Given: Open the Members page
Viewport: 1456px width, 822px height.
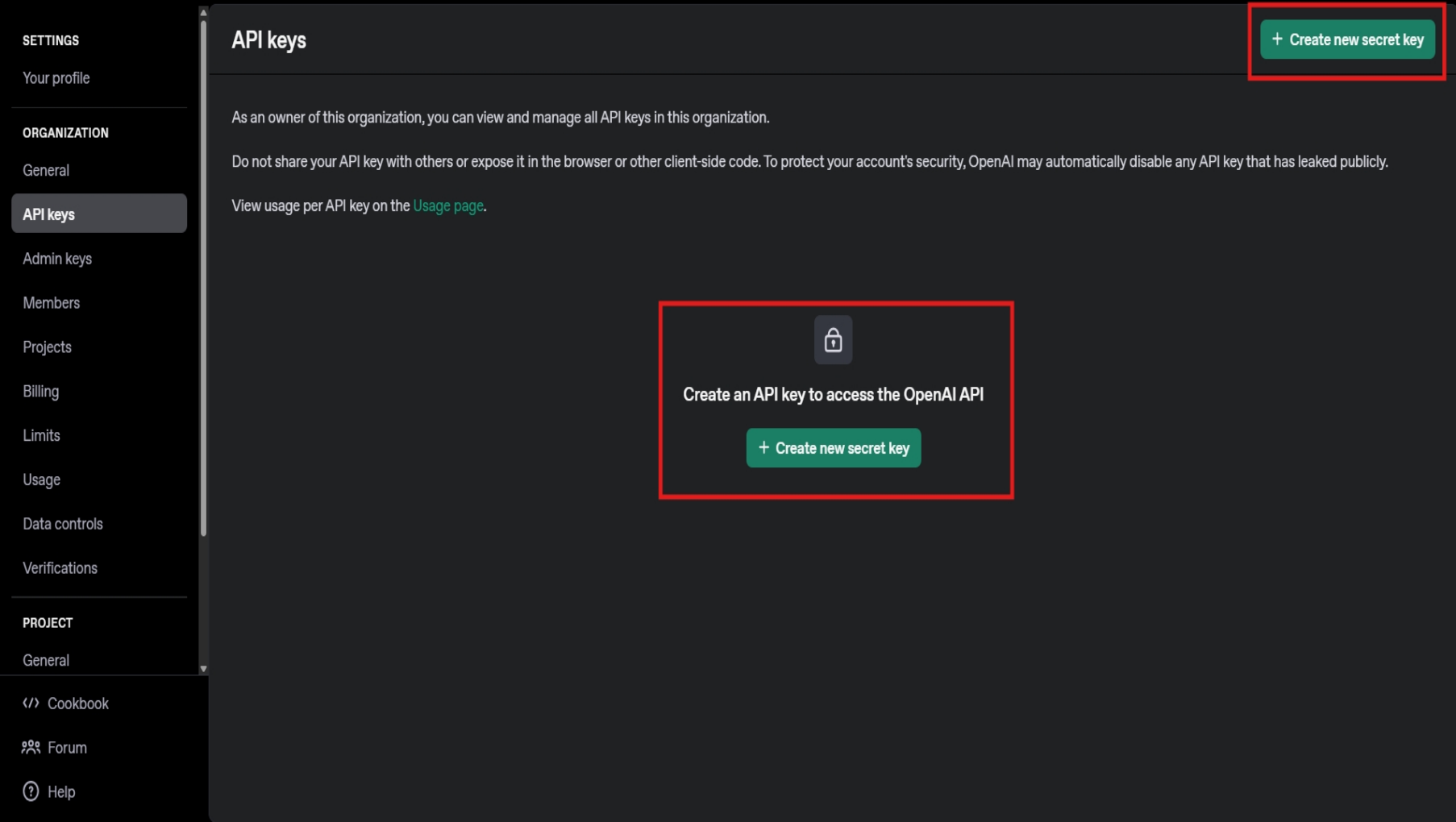Looking at the screenshot, I should [52, 303].
